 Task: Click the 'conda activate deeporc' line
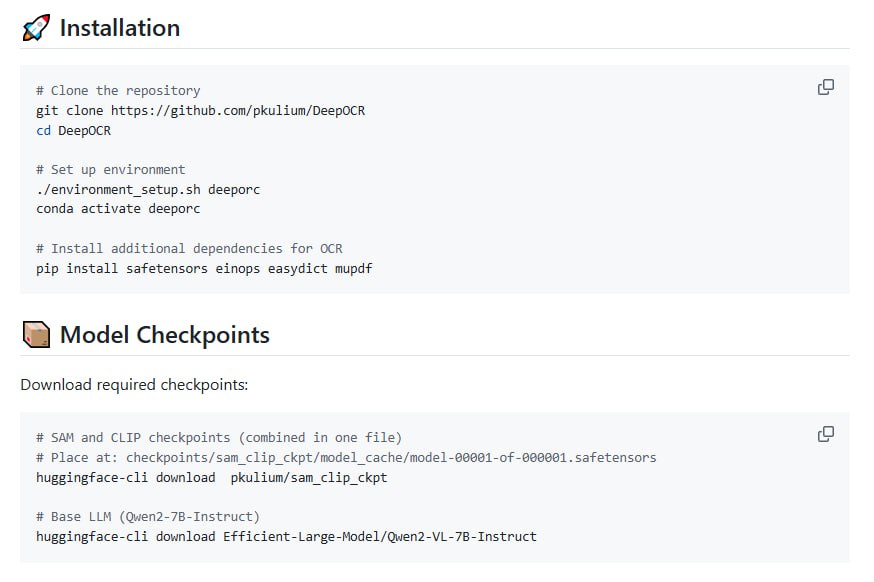[118, 209]
